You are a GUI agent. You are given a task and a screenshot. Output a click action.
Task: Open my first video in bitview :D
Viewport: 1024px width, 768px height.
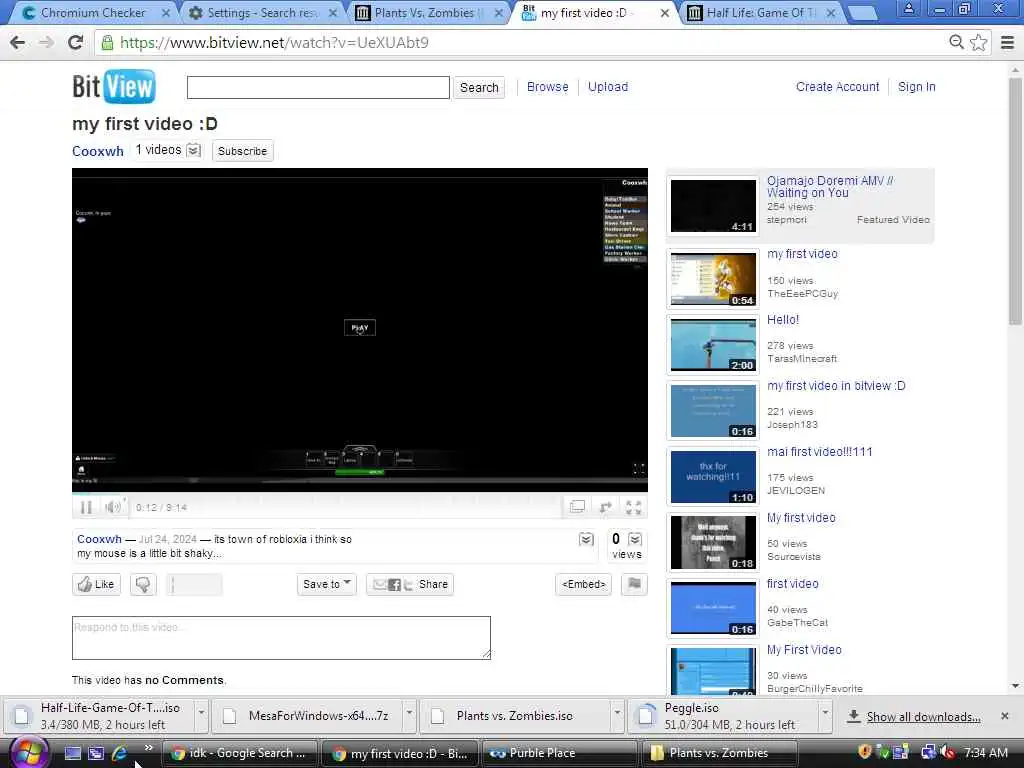click(836, 386)
